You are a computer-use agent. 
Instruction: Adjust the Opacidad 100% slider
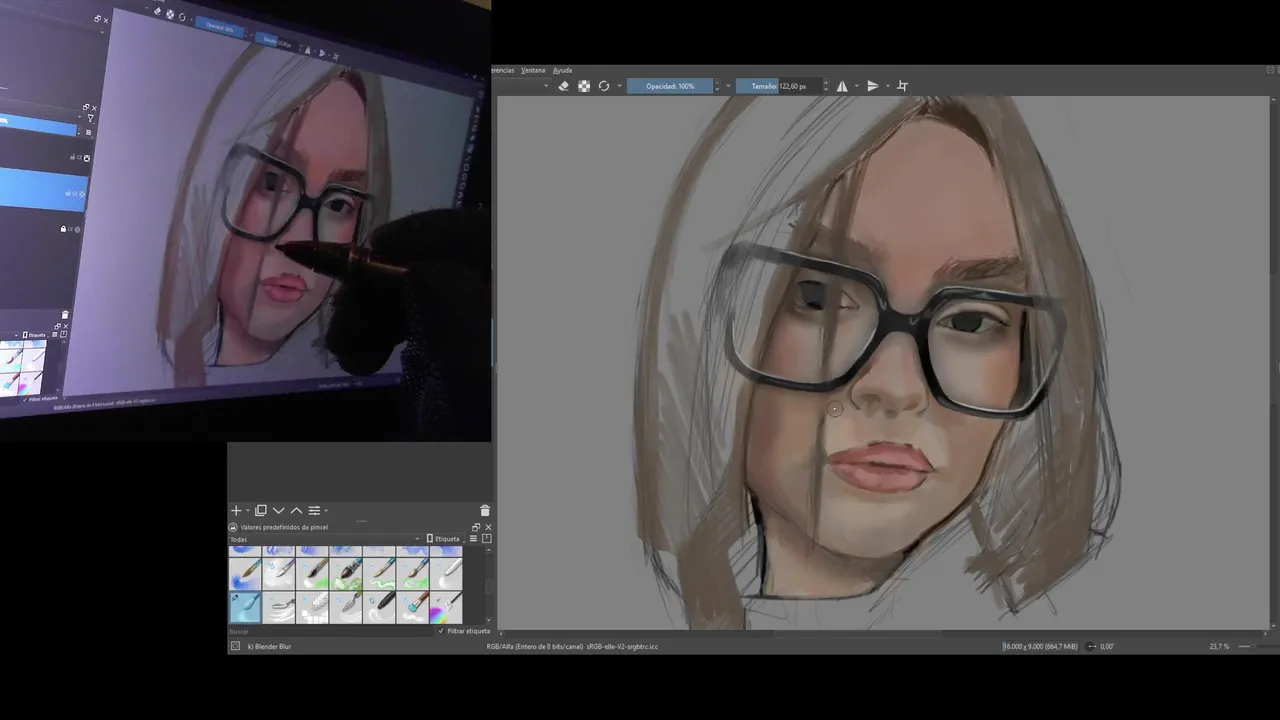[x=670, y=86]
